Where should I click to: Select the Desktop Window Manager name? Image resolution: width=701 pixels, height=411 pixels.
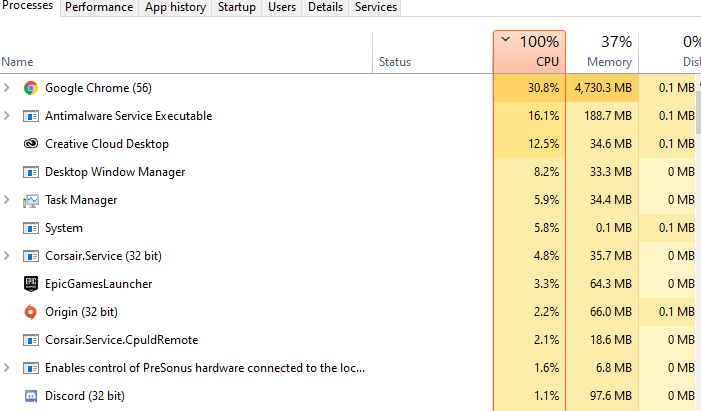[x=115, y=172]
